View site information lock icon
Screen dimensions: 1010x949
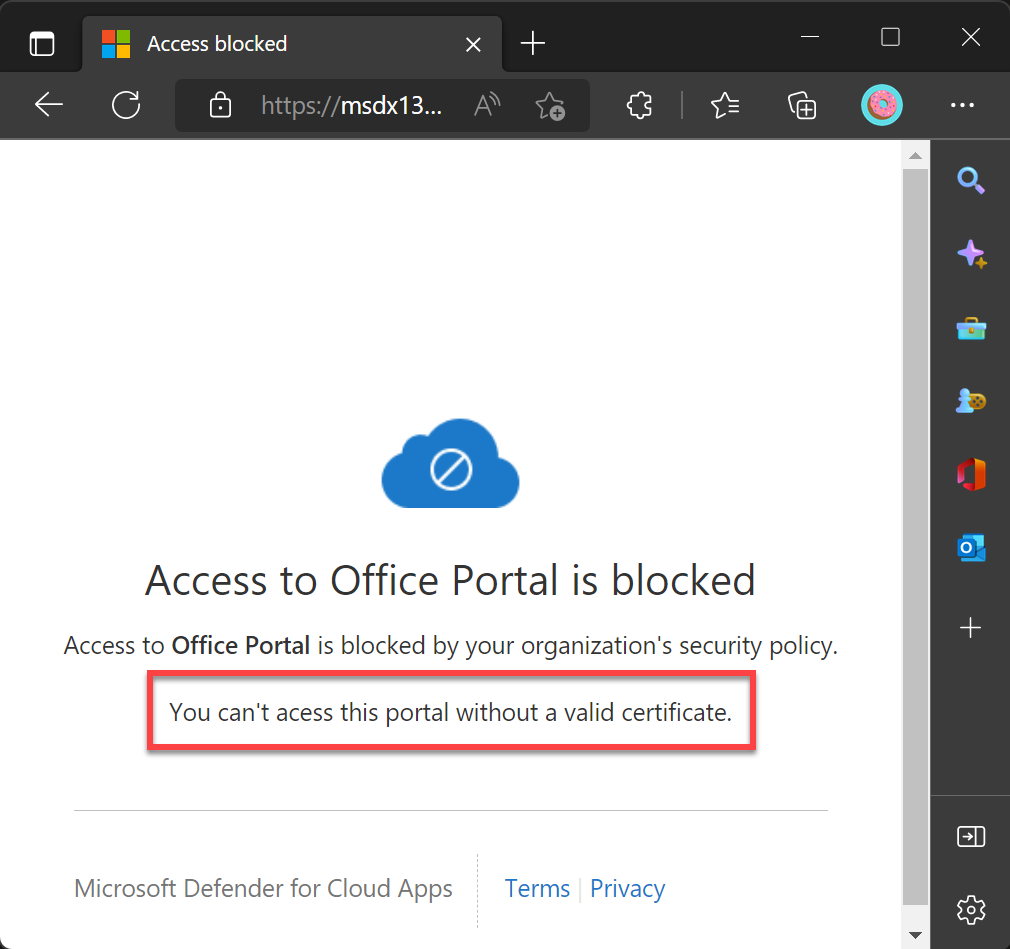coord(220,105)
